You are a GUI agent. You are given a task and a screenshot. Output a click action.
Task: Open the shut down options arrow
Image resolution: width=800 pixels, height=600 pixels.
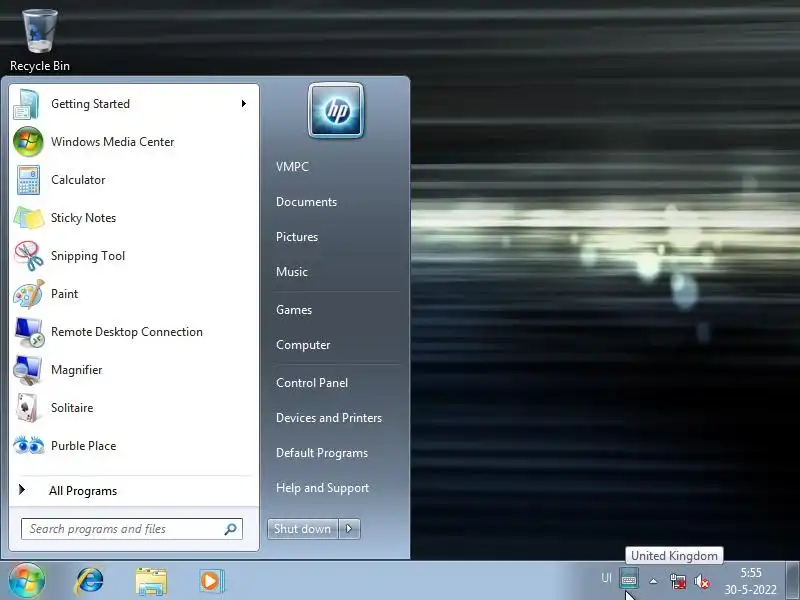(349, 529)
